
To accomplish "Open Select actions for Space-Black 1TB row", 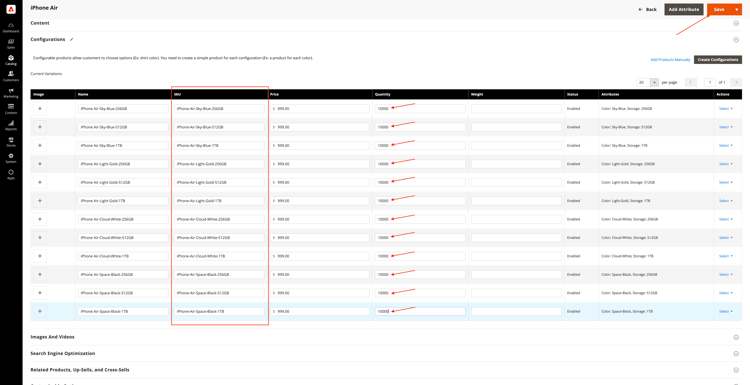I will click(726, 311).
